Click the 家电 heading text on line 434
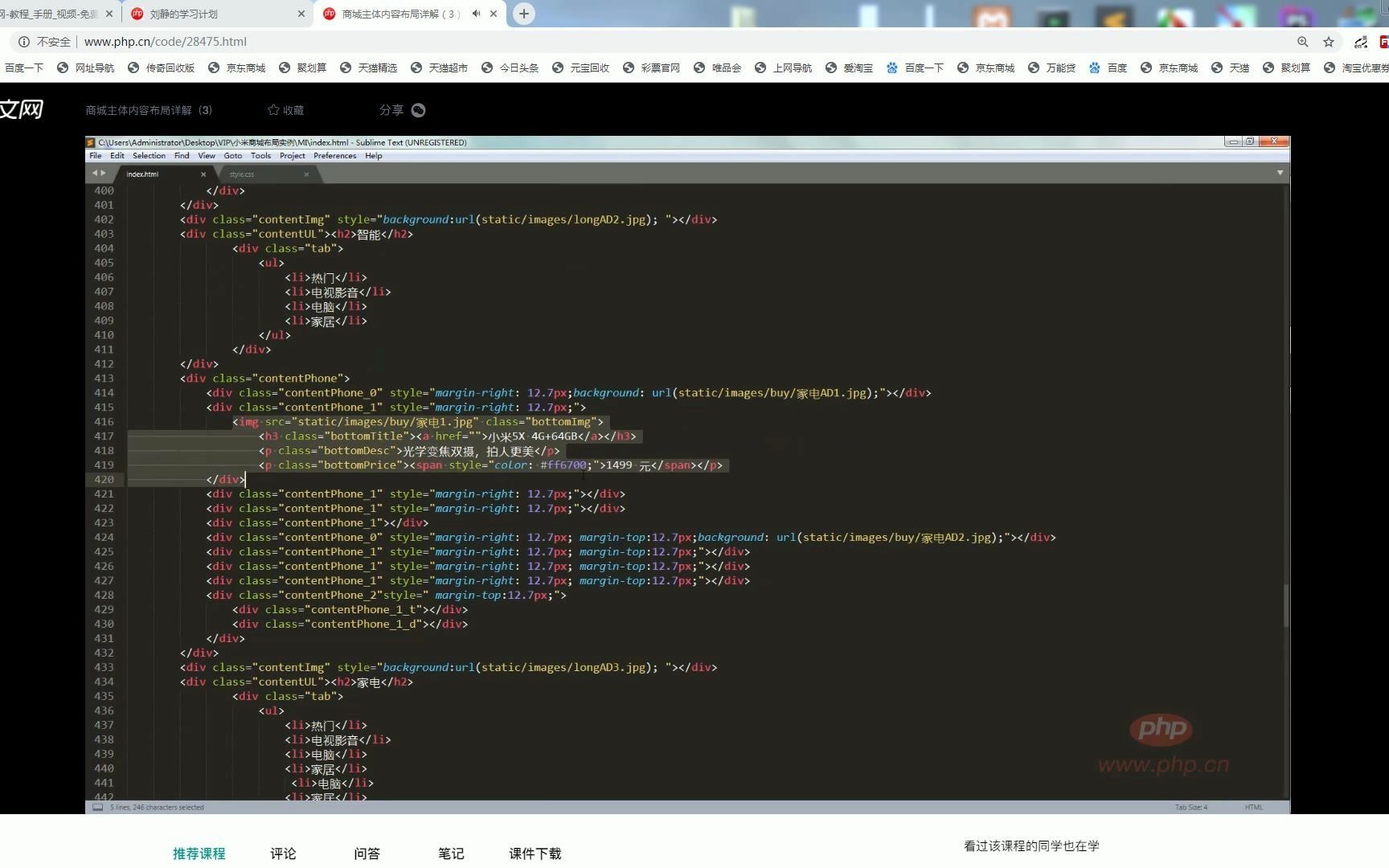Screen dimensions: 1389x868 (369, 682)
